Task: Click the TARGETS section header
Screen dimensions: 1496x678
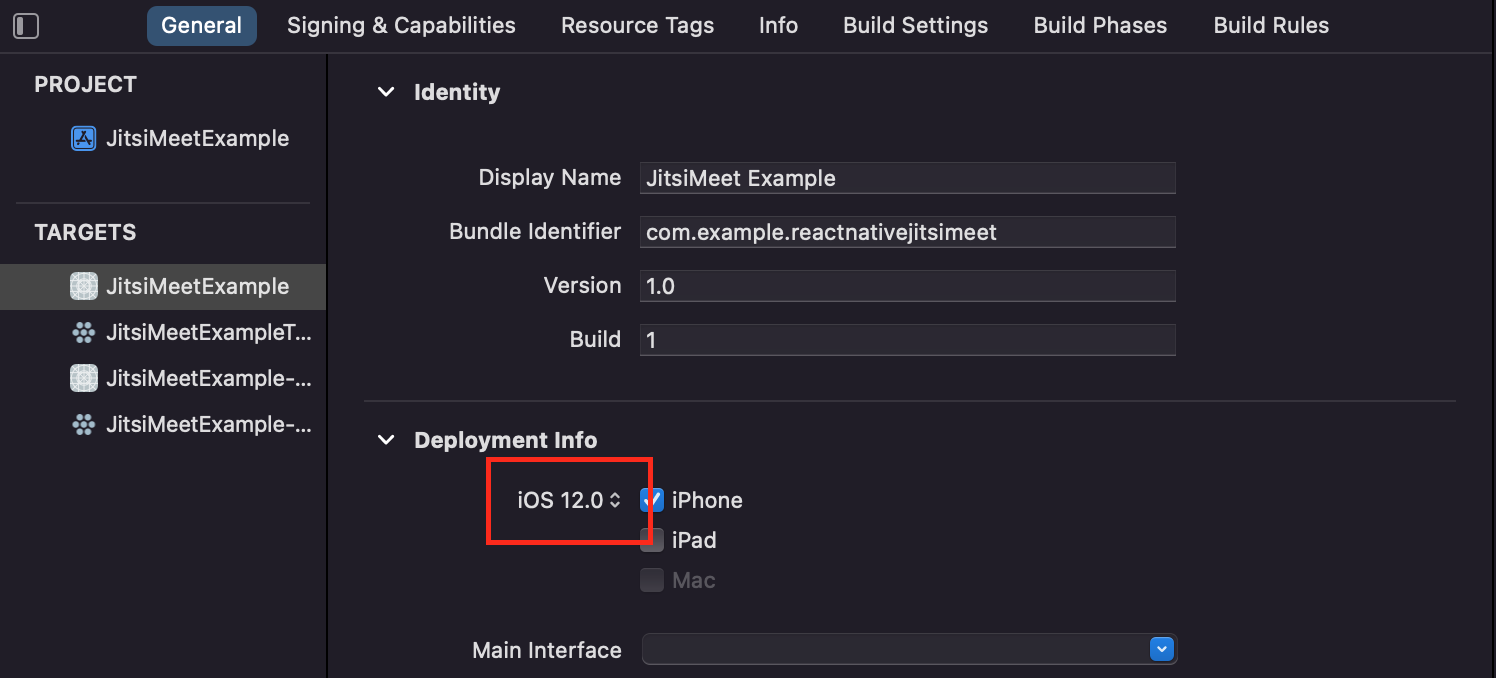Action: click(x=85, y=232)
